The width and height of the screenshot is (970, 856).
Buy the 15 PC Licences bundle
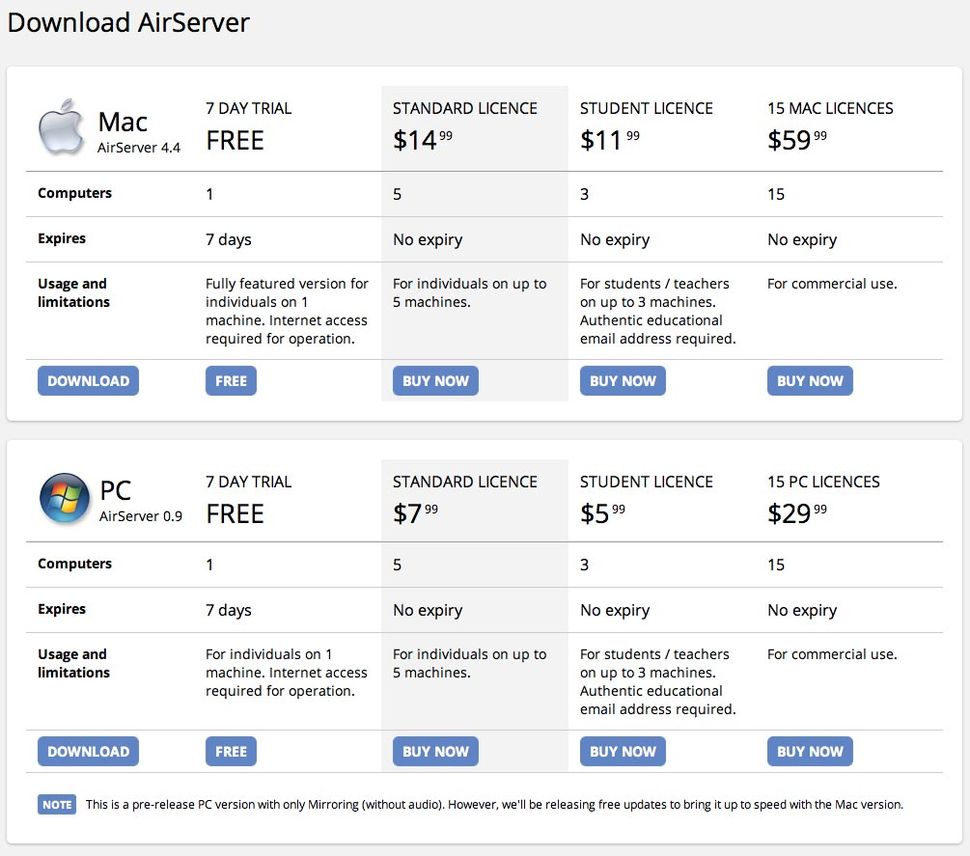tap(810, 751)
